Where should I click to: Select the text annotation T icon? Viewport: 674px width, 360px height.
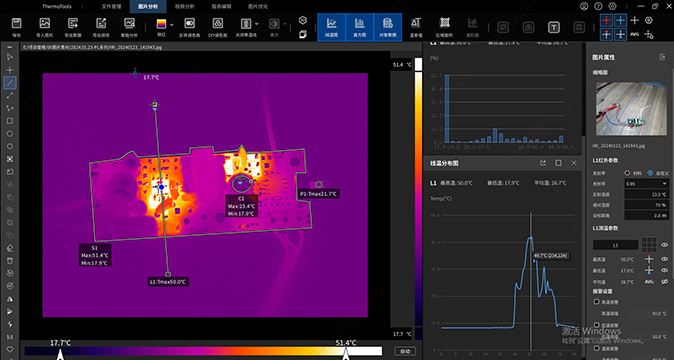[554, 27]
